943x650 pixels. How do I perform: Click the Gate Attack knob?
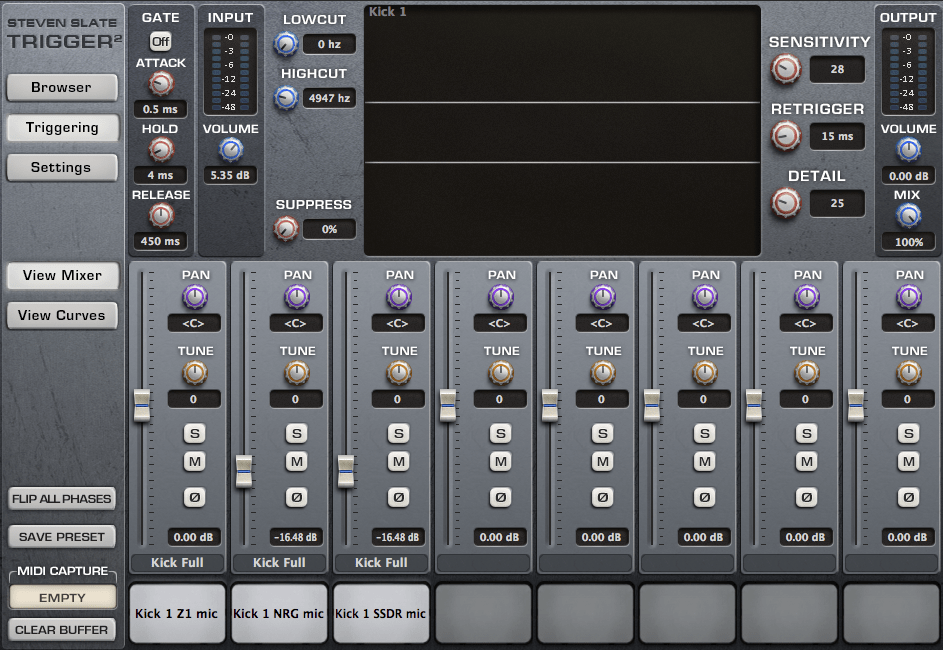pos(161,84)
